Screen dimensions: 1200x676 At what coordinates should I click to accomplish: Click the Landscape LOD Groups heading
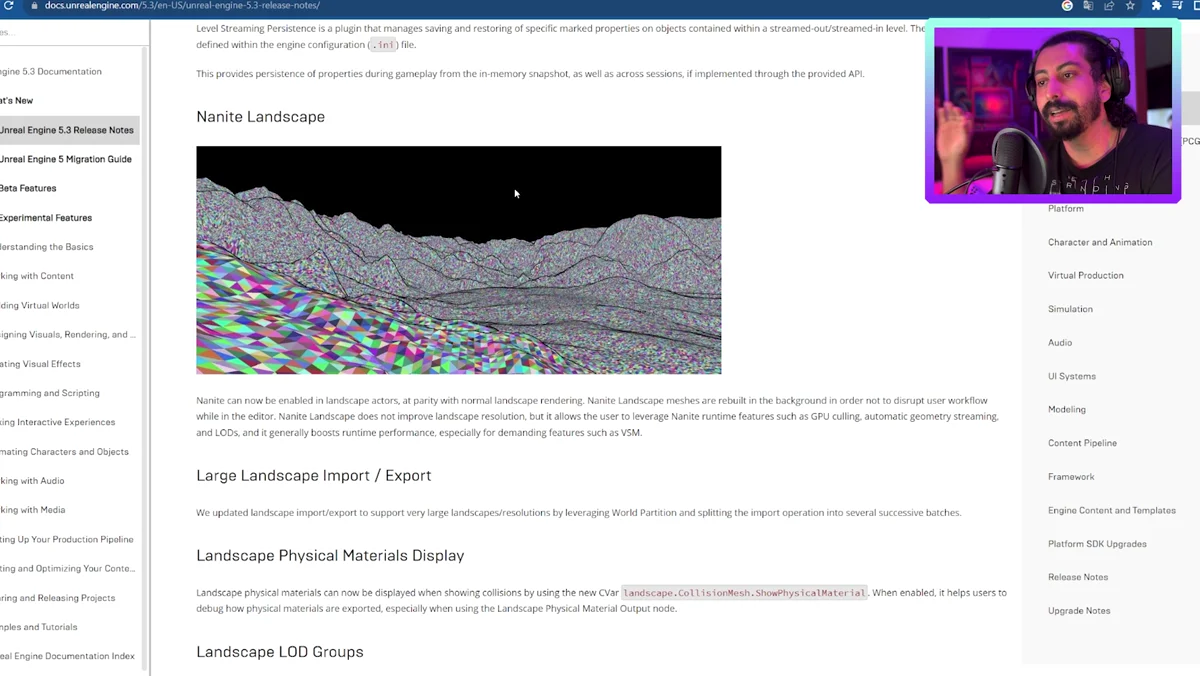click(280, 652)
